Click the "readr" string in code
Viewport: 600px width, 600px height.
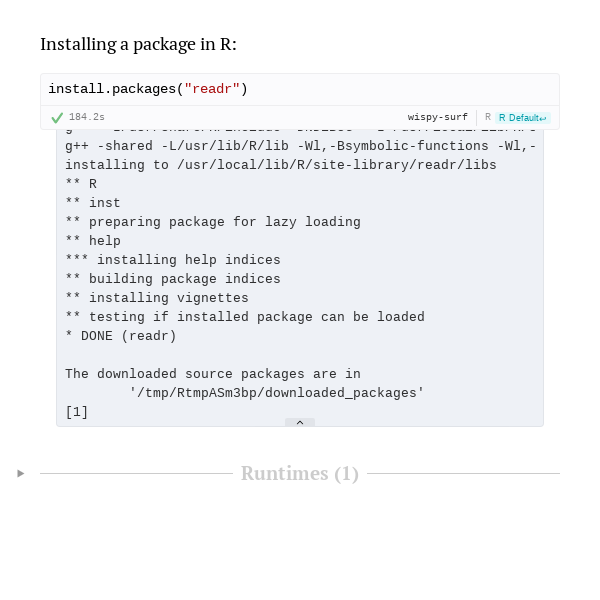click(x=212, y=89)
